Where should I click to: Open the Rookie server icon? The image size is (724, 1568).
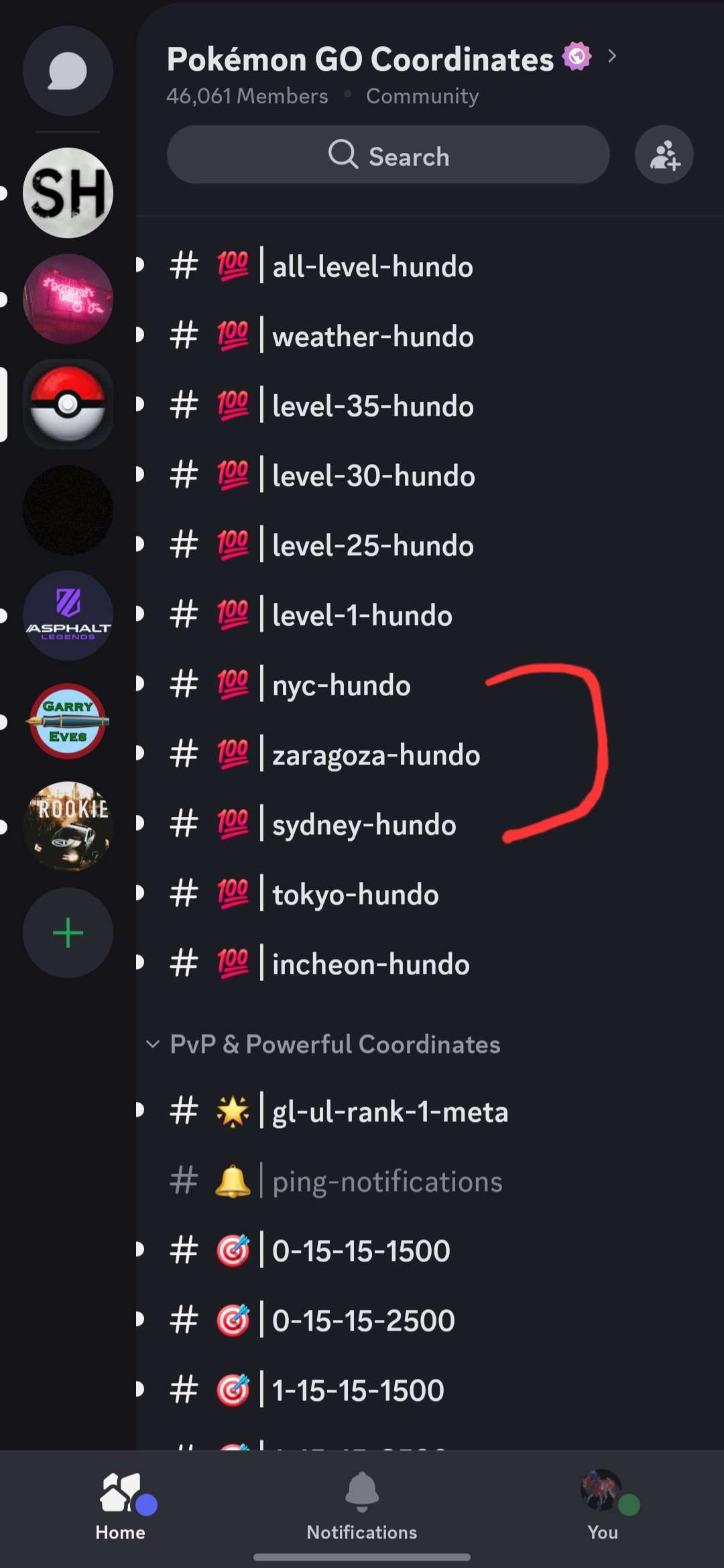68,827
